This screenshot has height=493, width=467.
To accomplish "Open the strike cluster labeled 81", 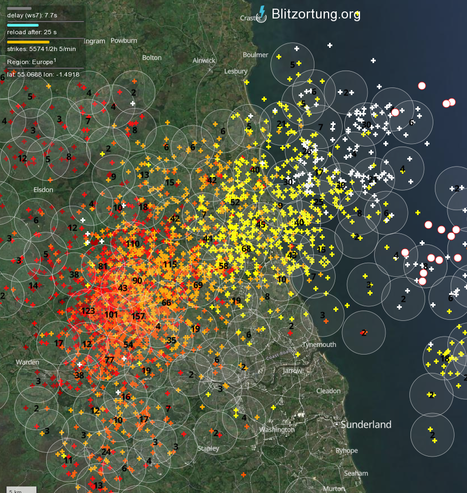I will coord(103,266).
